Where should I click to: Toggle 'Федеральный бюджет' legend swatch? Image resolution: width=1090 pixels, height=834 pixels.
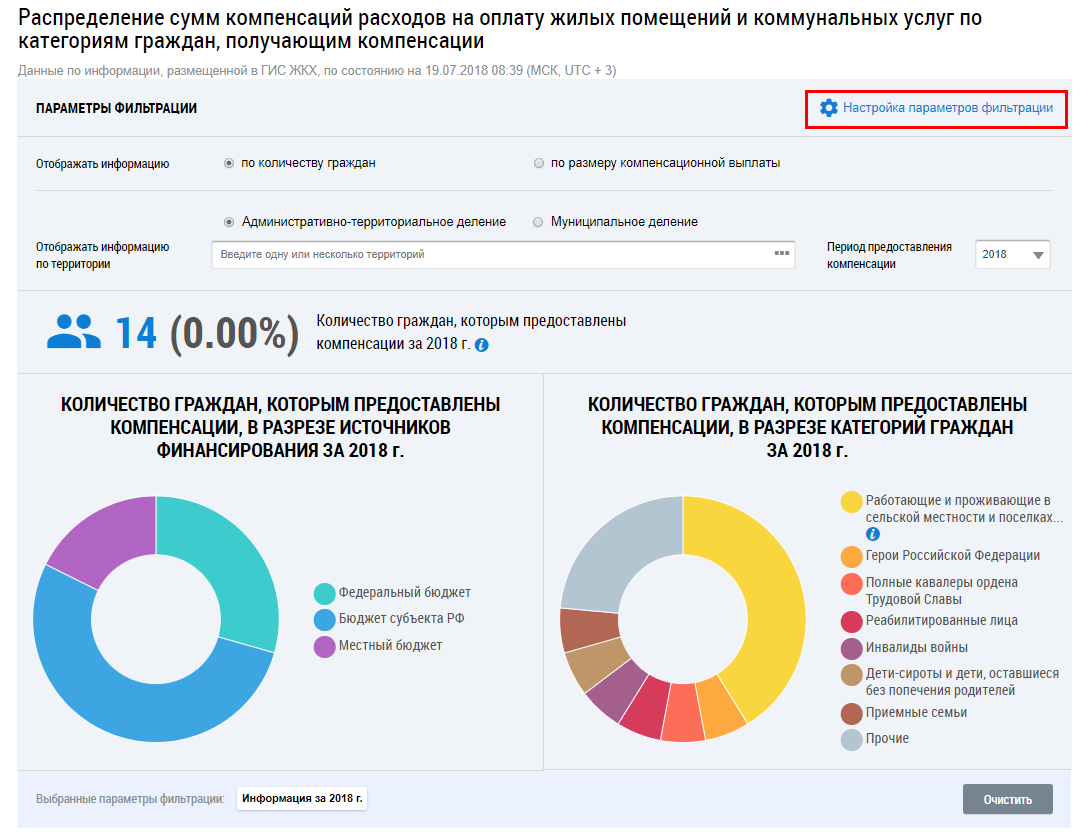coord(324,594)
